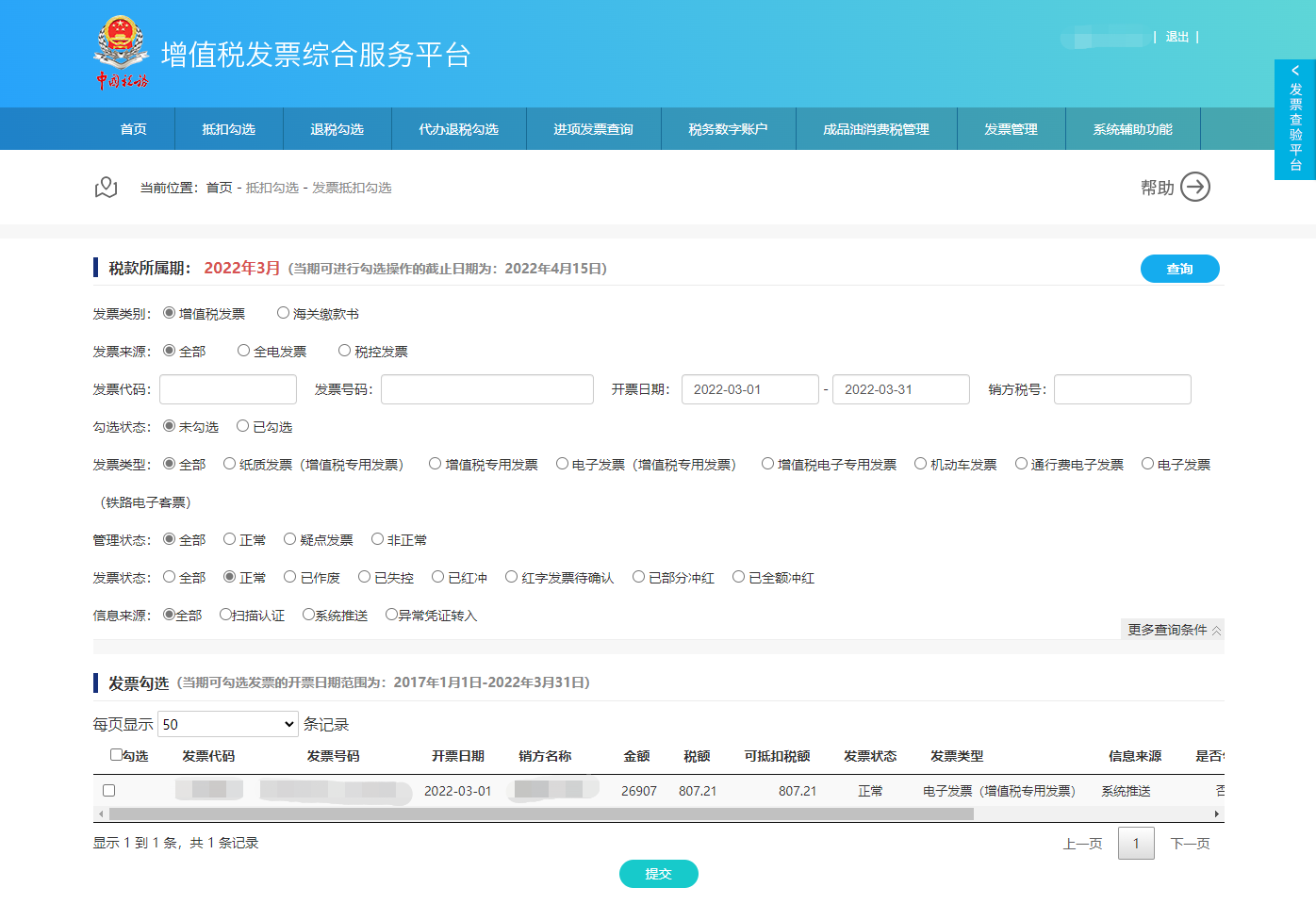Select 通行费电子发票 invoice type

click(x=1021, y=464)
